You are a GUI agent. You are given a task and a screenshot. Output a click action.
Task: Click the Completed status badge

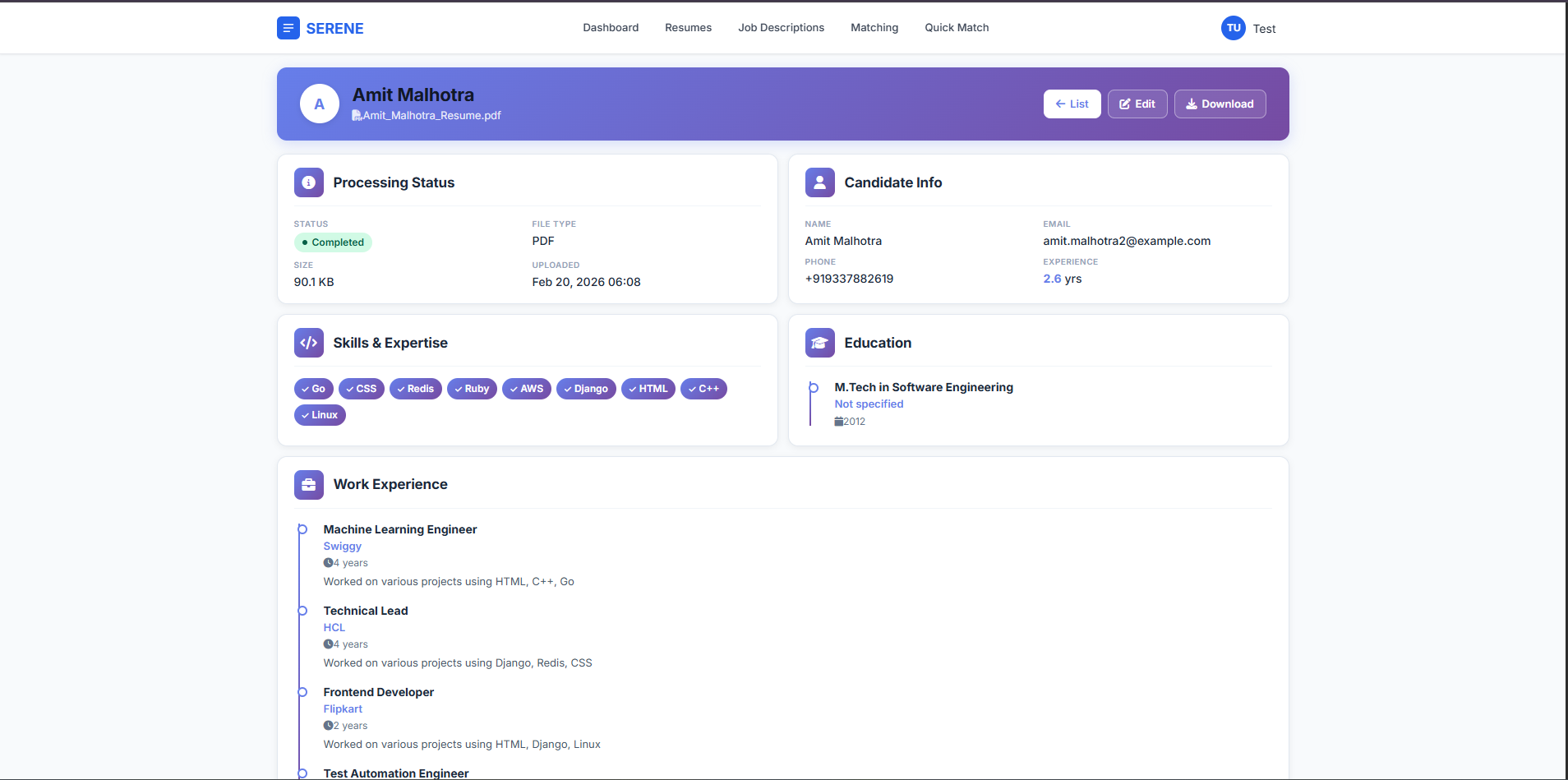(x=333, y=242)
